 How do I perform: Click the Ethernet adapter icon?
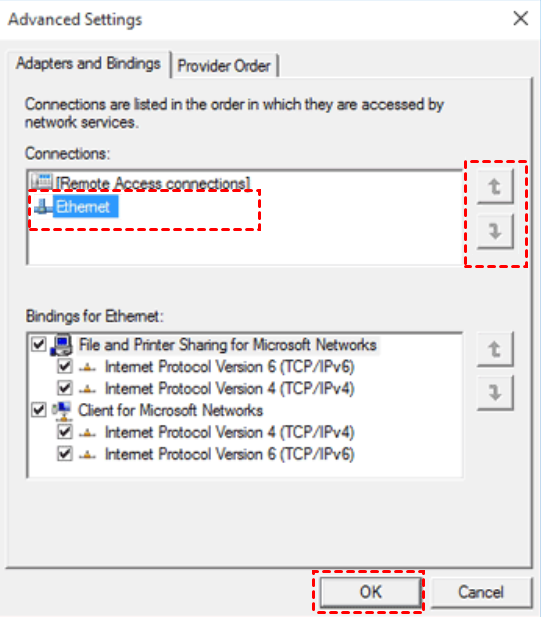click(42, 206)
